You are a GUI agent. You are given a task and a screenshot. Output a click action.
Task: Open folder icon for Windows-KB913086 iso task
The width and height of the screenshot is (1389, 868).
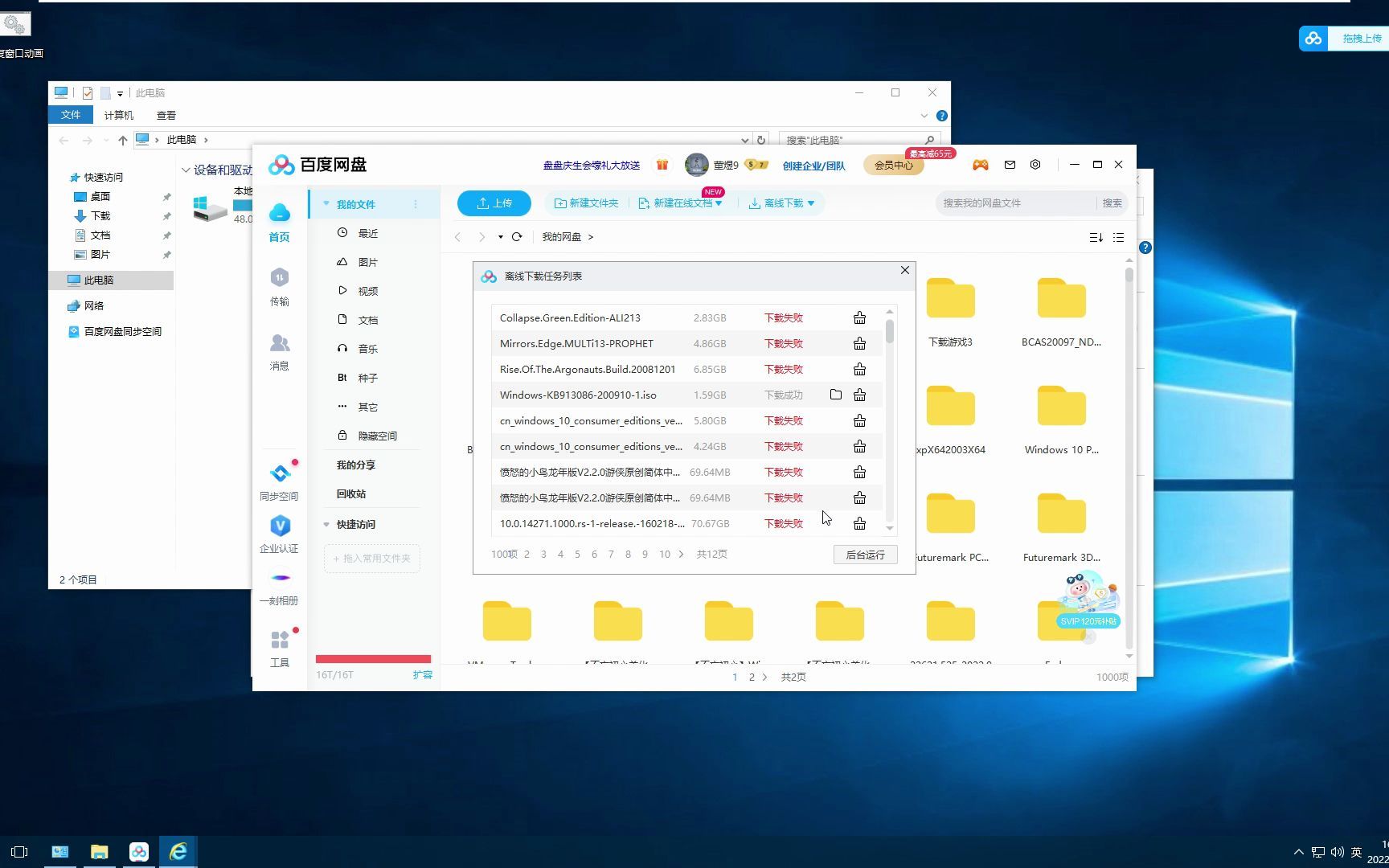pos(836,395)
